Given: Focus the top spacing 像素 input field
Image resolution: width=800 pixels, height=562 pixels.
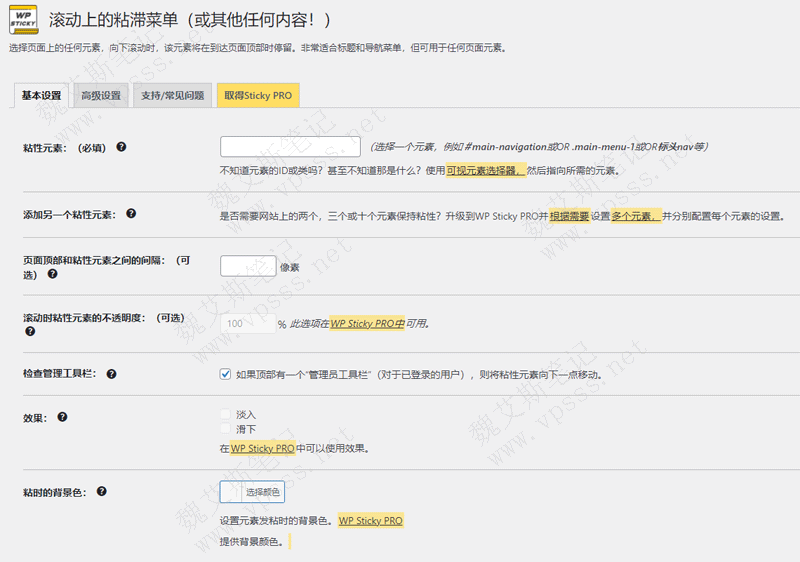Looking at the screenshot, I should 248,266.
